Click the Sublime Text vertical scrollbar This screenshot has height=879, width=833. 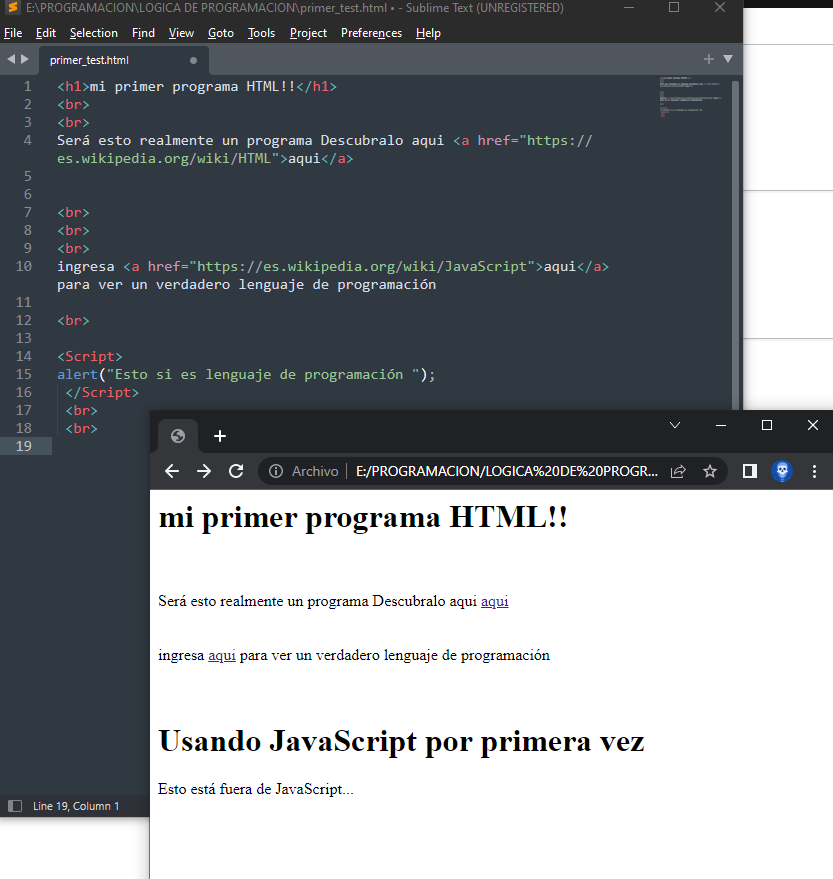coord(735,244)
